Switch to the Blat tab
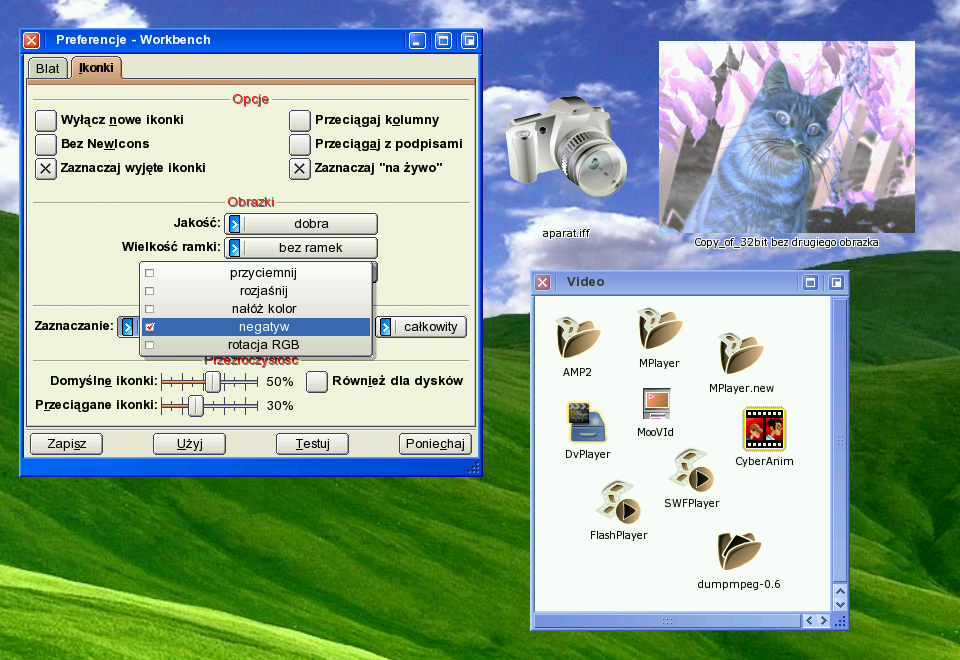960x660 pixels. coord(47,68)
